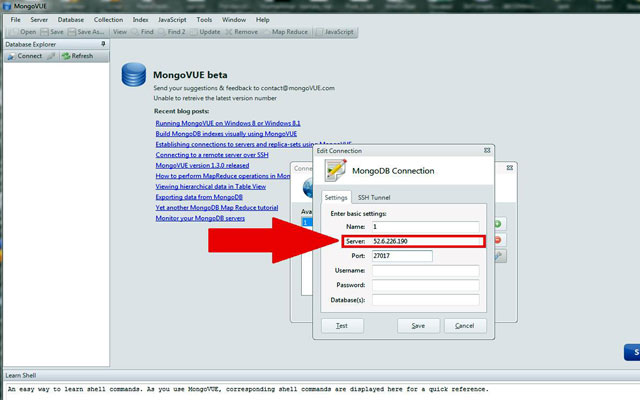This screenshot has height=400, width=640.
Task: Click the Connect icon in Database Explorer
Action: [x=11, y=56]
